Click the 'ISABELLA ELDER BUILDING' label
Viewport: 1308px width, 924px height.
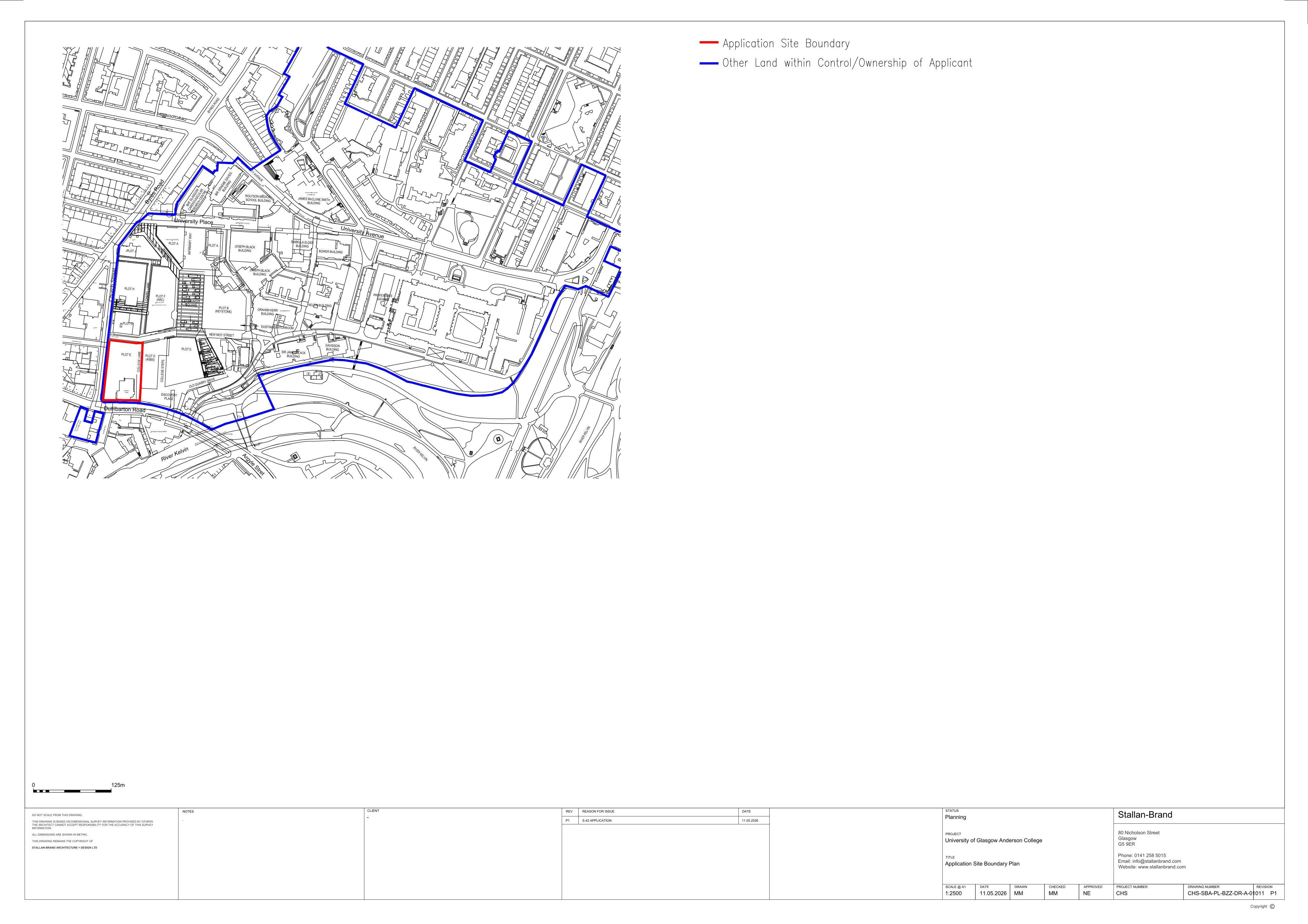(302, 244)
